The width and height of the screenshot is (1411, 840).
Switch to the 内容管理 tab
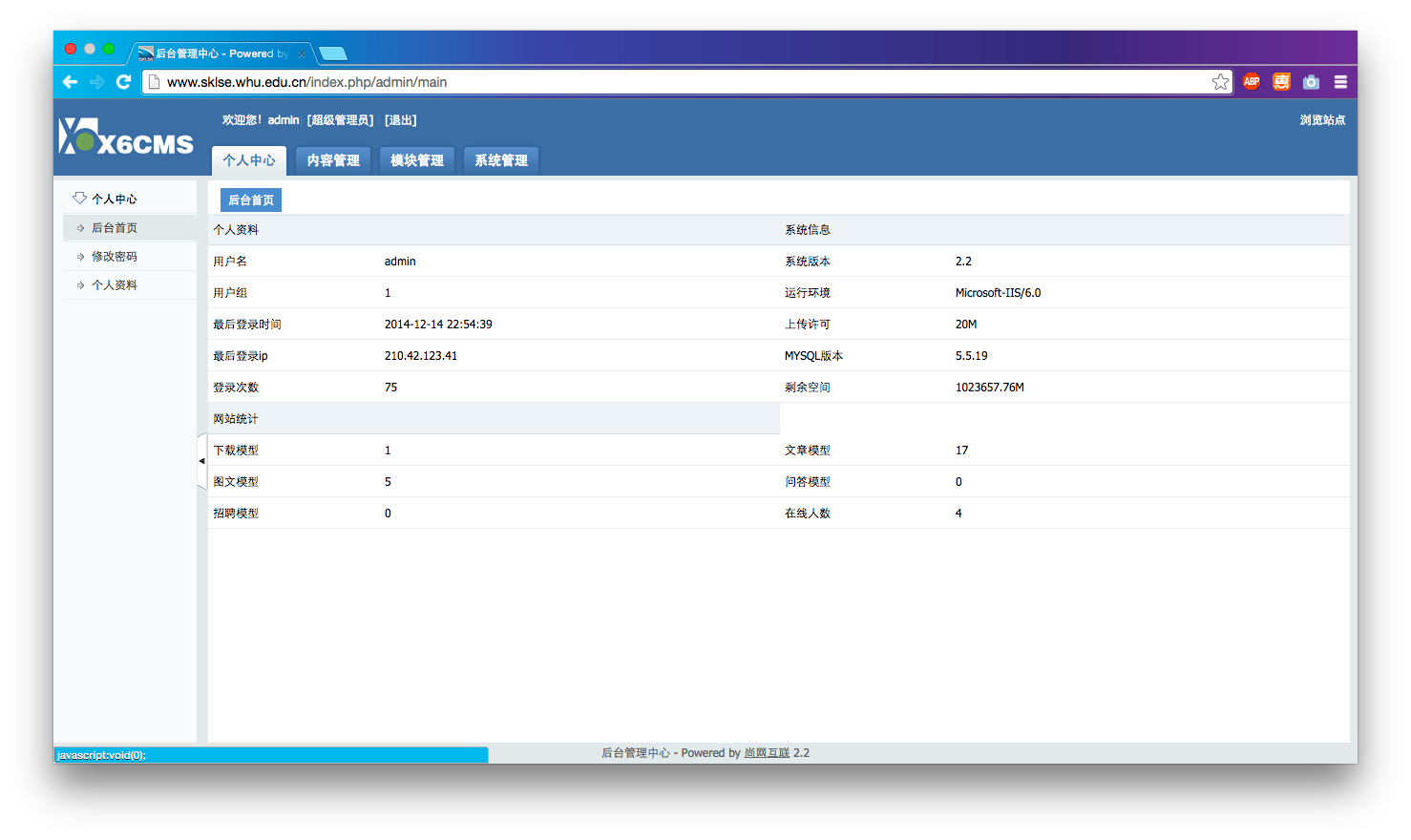[333, 160]
